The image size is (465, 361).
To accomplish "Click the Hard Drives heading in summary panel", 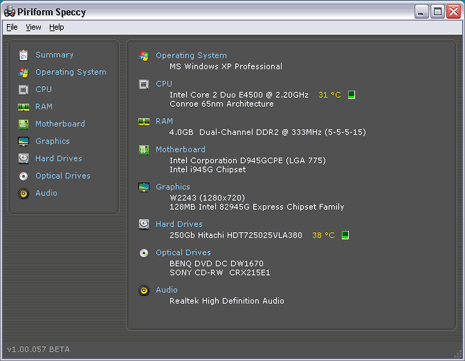I will (179, 224).
